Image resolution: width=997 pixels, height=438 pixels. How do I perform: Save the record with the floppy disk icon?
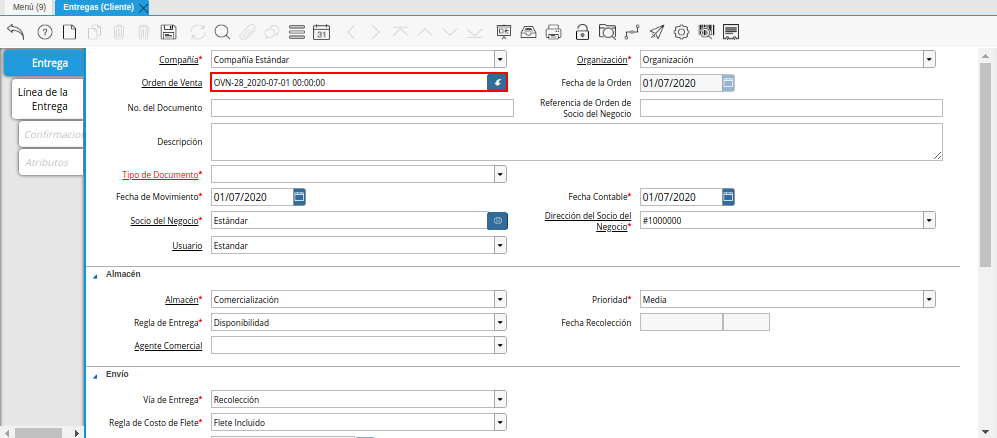(x=168, y=32)
